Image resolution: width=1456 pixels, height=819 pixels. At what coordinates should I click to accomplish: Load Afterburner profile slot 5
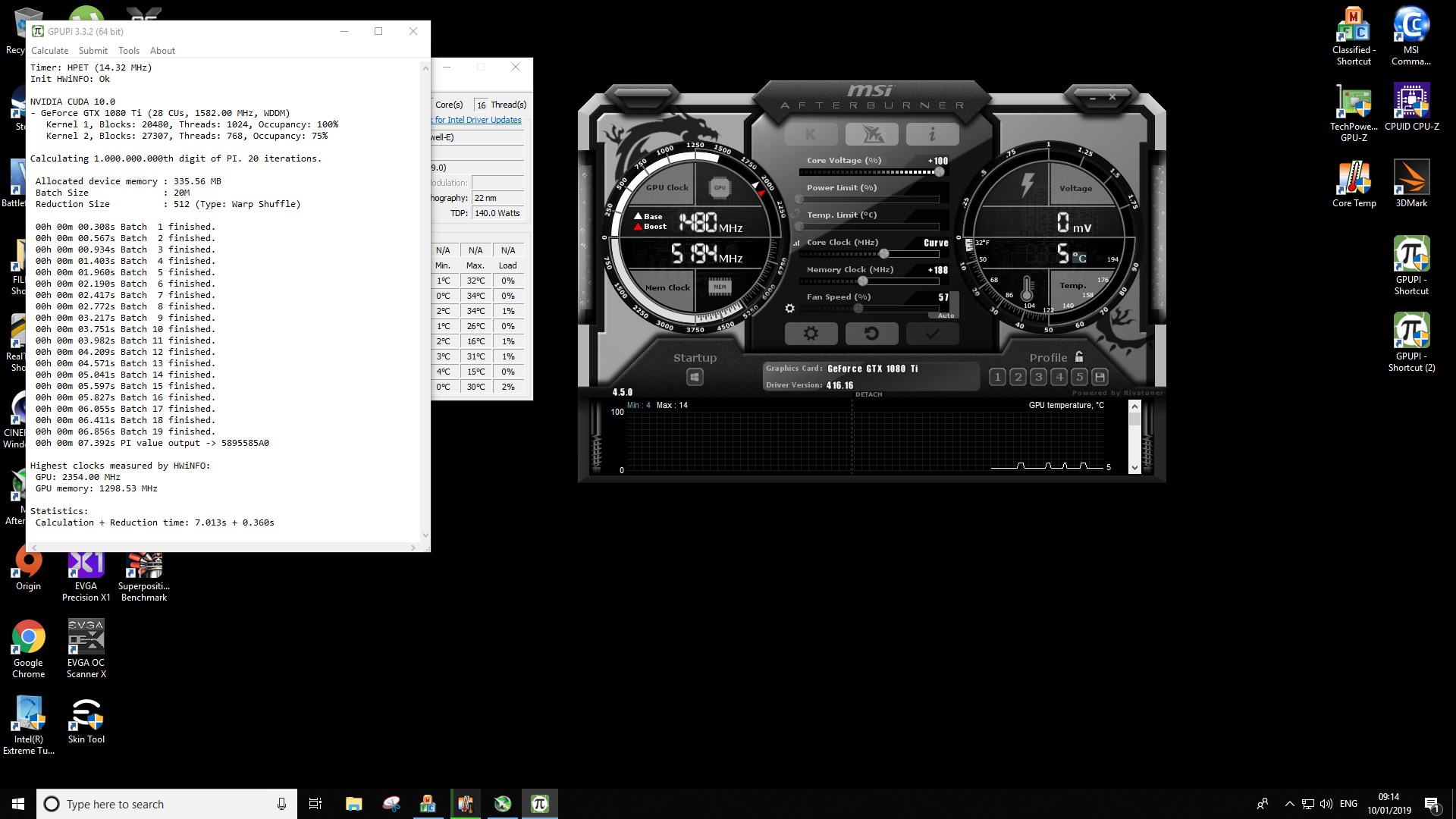pos(1080,377)
